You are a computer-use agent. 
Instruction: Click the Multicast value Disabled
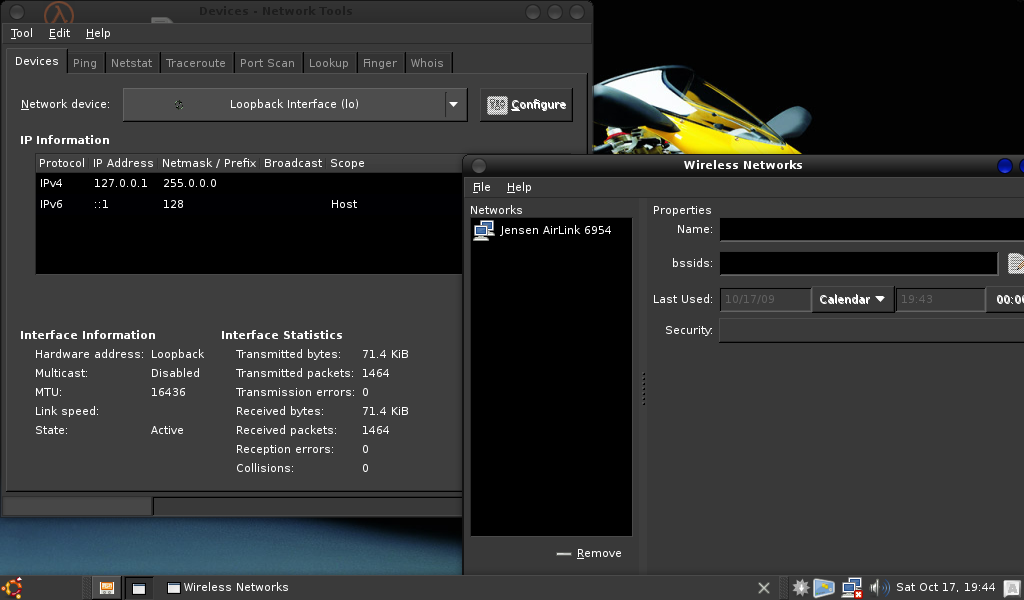pos(175,373)
